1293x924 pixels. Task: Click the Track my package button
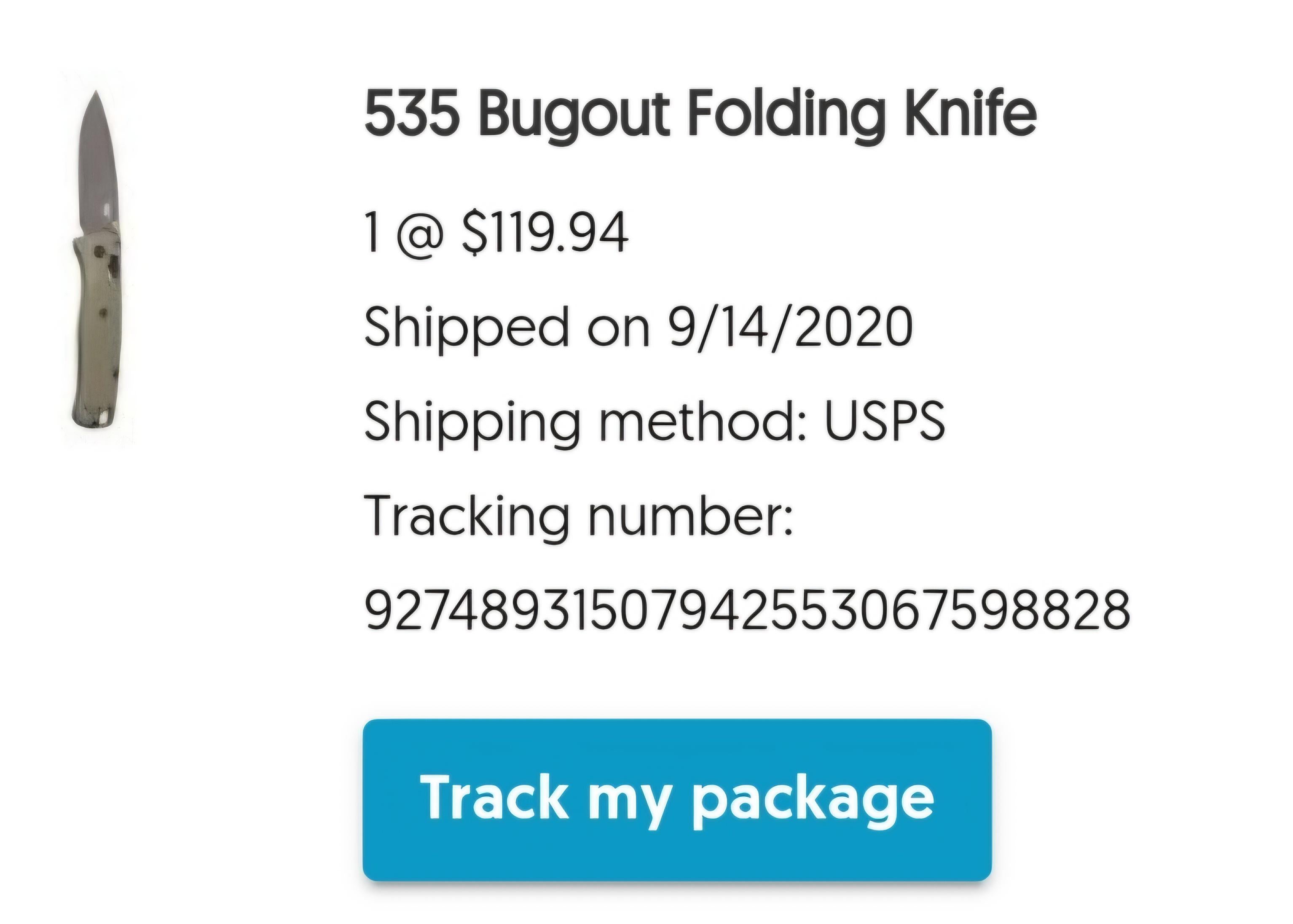tap(676, 799)
